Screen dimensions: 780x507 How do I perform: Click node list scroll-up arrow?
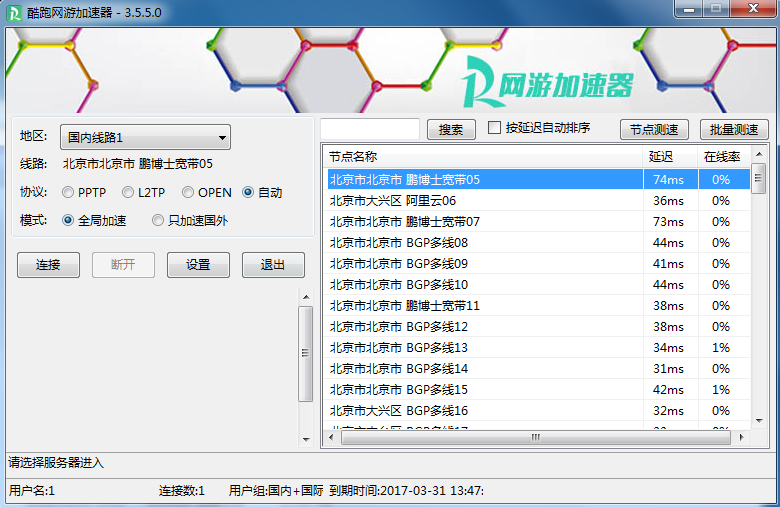[759, 154]
